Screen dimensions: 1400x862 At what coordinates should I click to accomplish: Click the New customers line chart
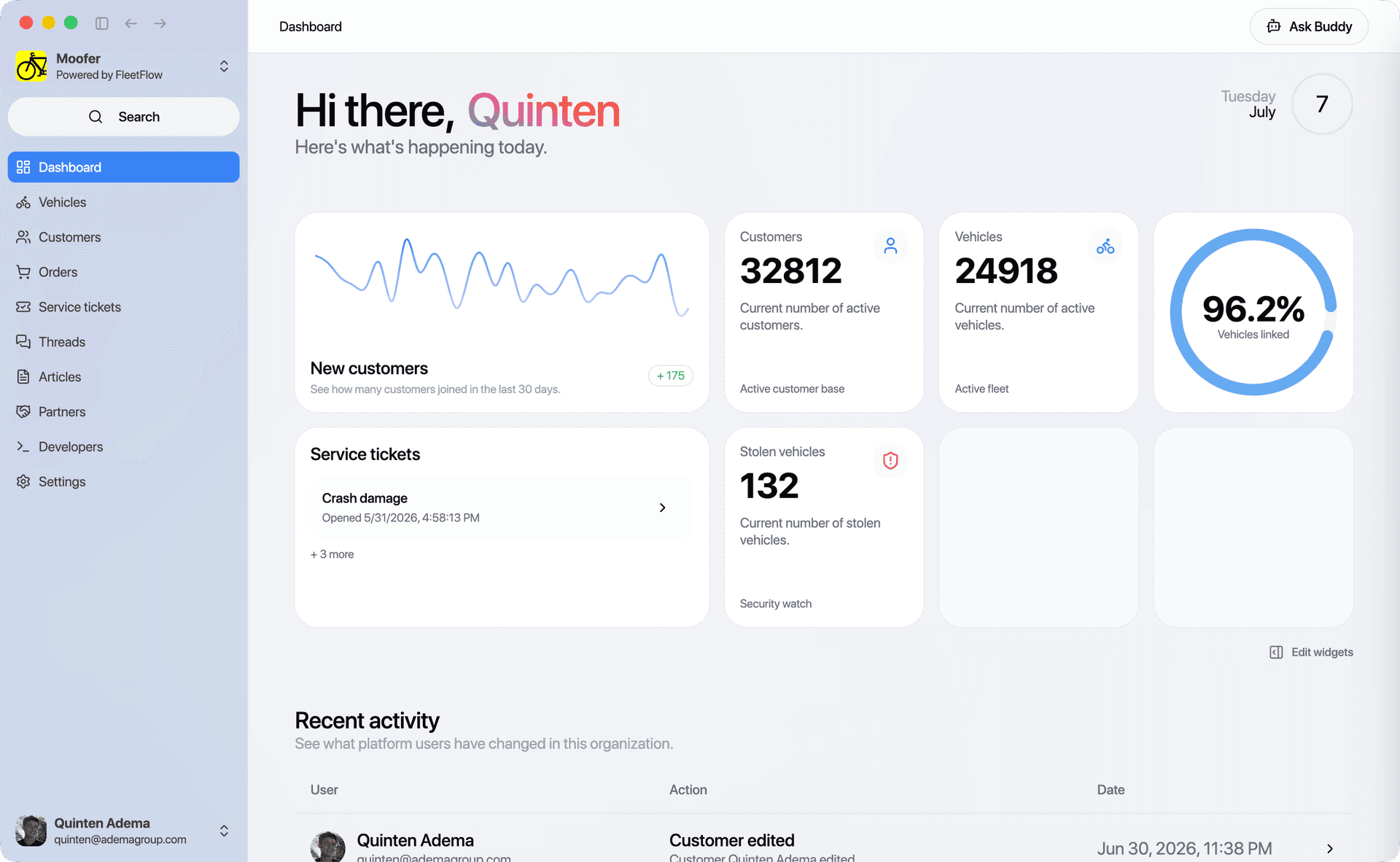click(x=502, y=277)
